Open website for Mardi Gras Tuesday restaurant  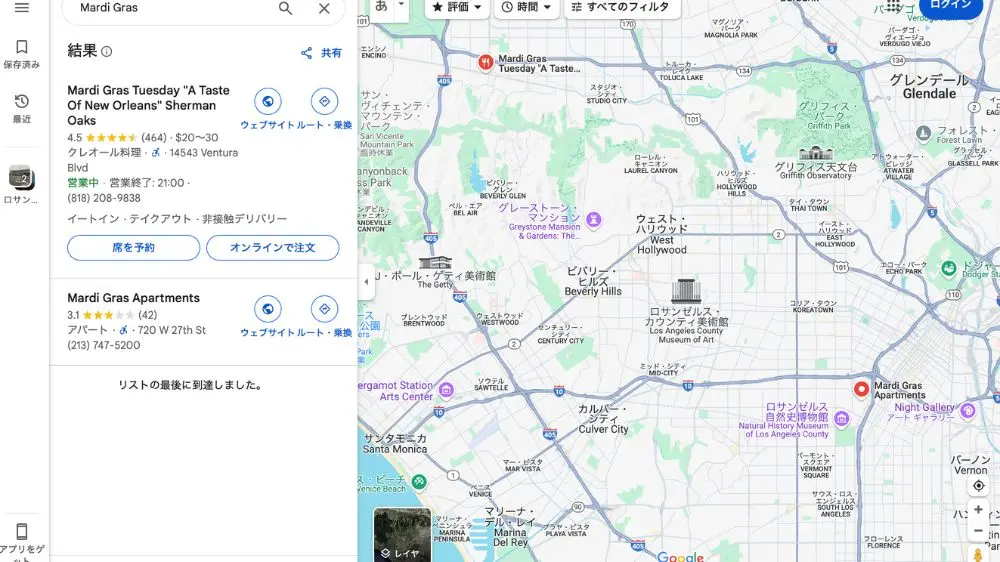268,101
